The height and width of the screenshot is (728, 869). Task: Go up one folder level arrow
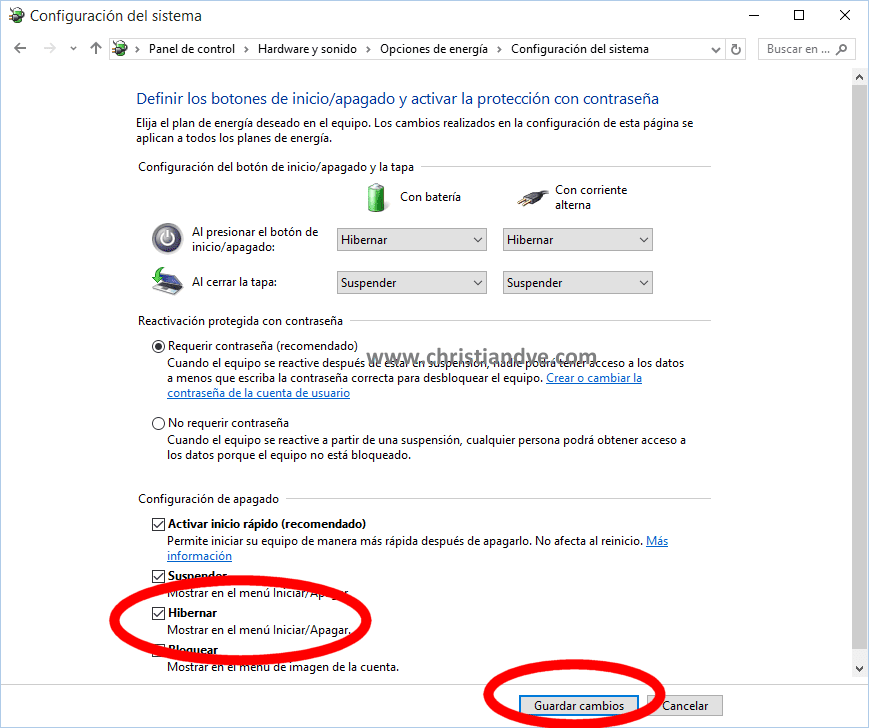point(96,49)
